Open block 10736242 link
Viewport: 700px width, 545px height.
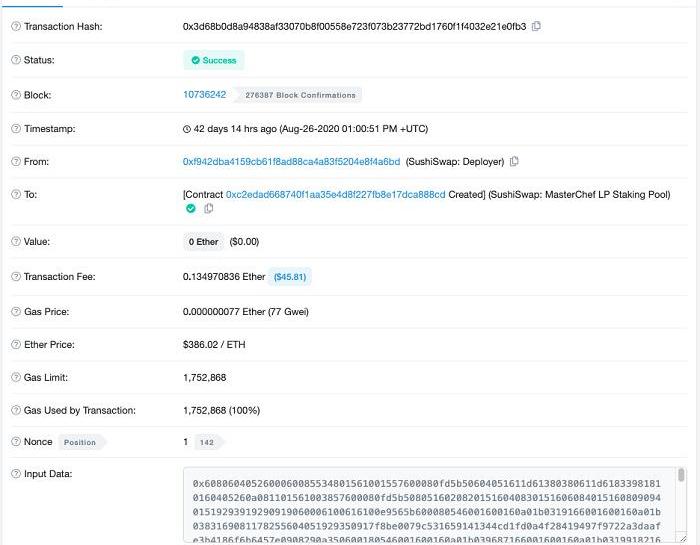204,95
